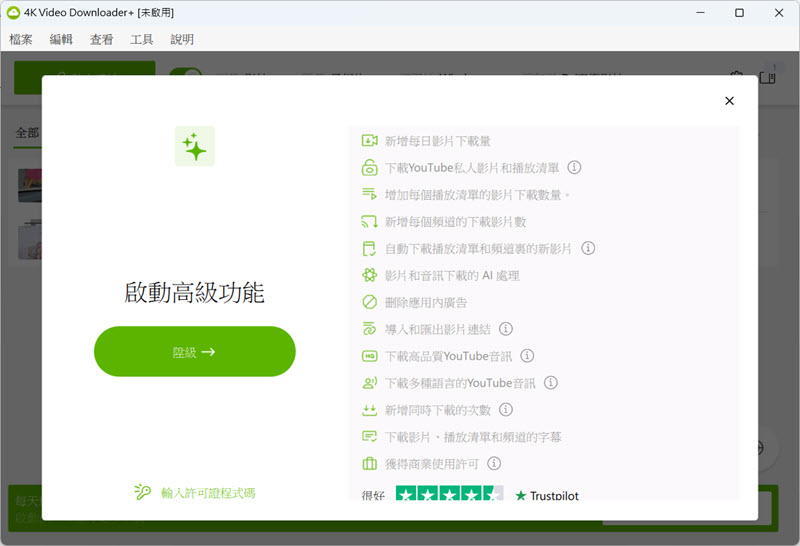Click the Trustpilot logo

(x=546, y=495)
